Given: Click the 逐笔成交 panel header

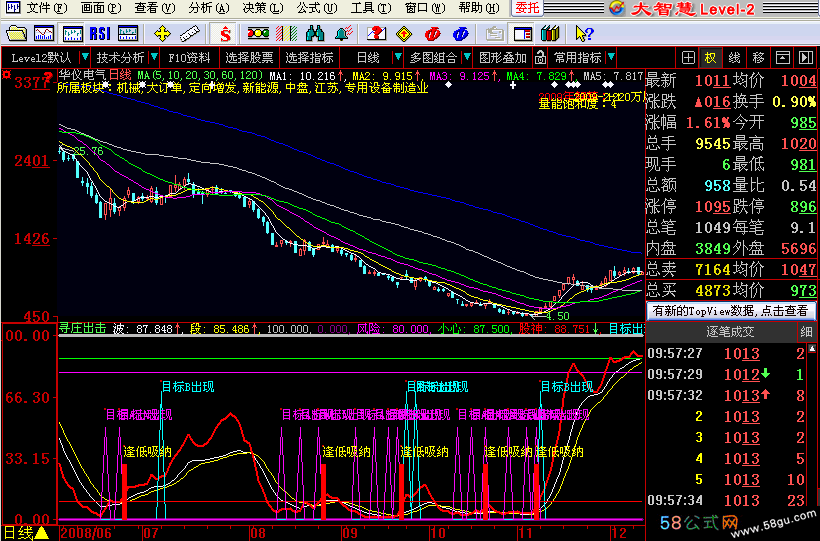Looking at the screenshot, I should pyautogui.click(x=731, y=332).
